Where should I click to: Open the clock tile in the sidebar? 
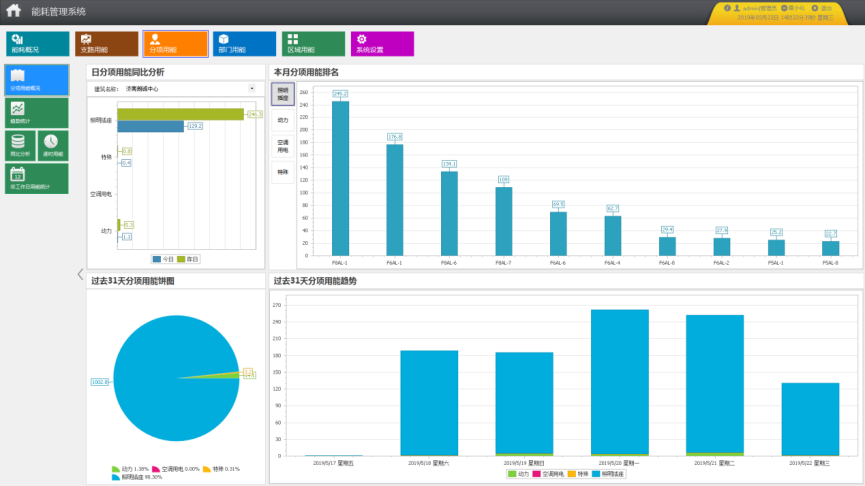[53, 146]
